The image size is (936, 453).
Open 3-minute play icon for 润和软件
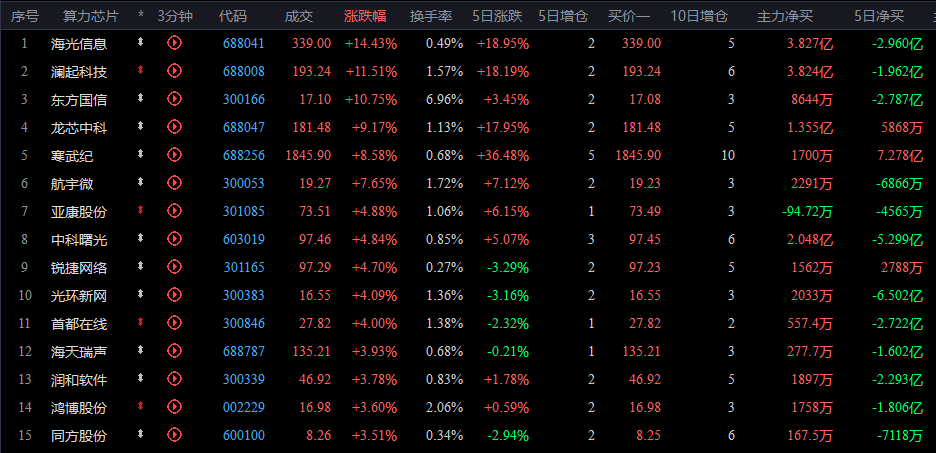[x=174, y=379]
